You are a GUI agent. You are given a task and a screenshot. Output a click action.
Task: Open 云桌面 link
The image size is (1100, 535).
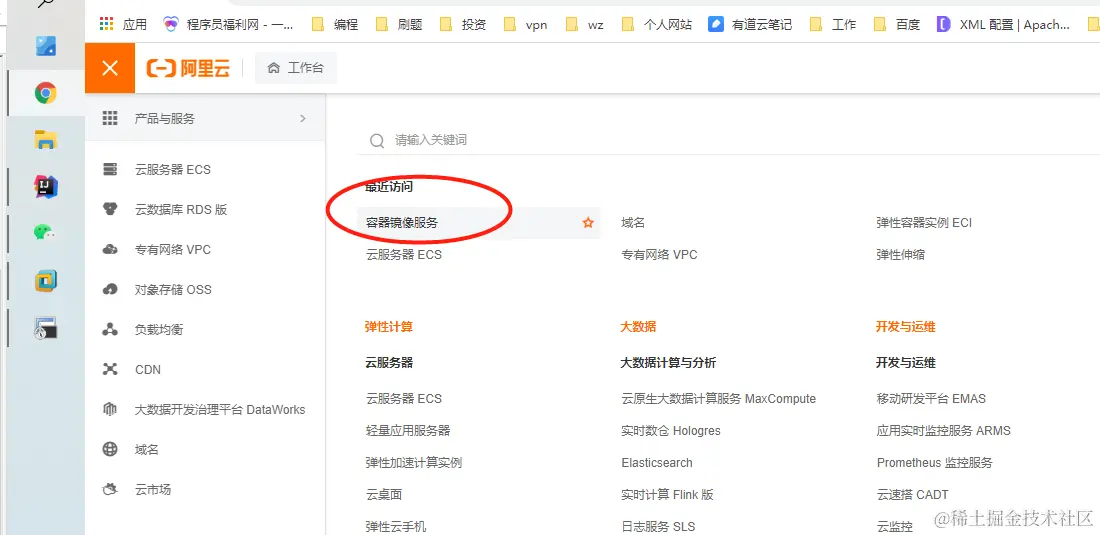(x=384, y=495)
